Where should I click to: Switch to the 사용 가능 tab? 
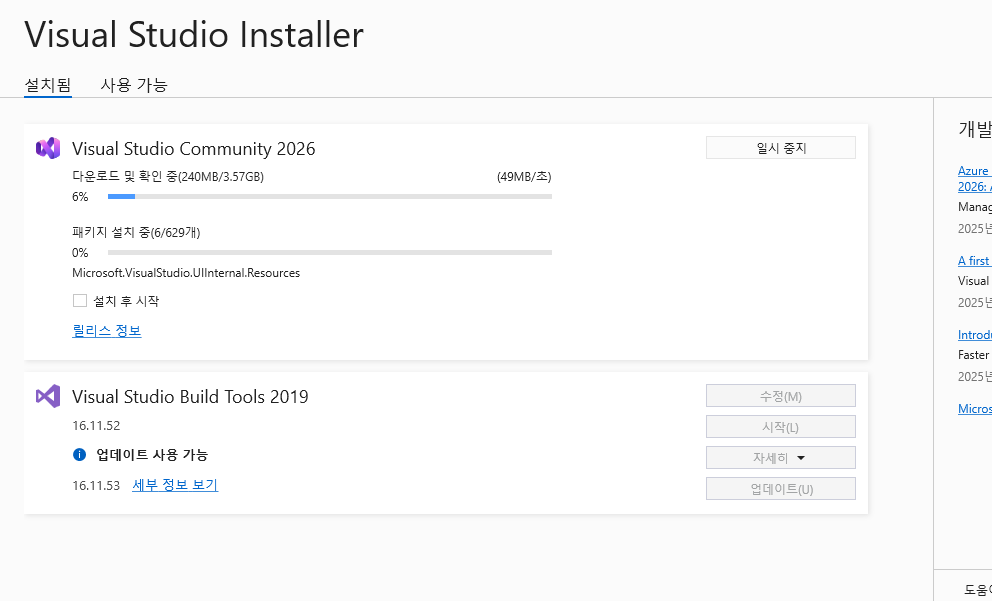coord(133,85)
